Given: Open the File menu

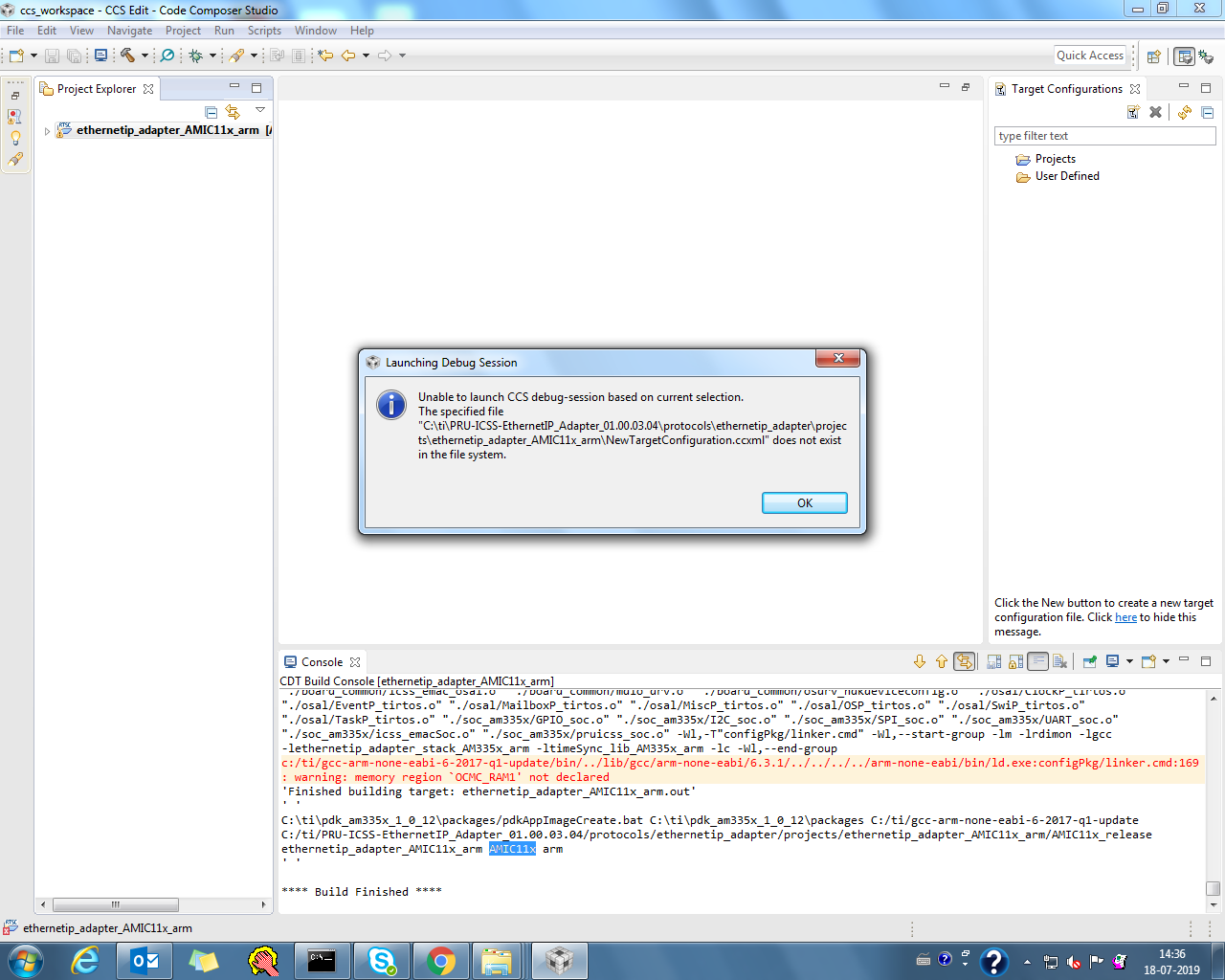Looking at the screenshot, I should coord(15,31).
